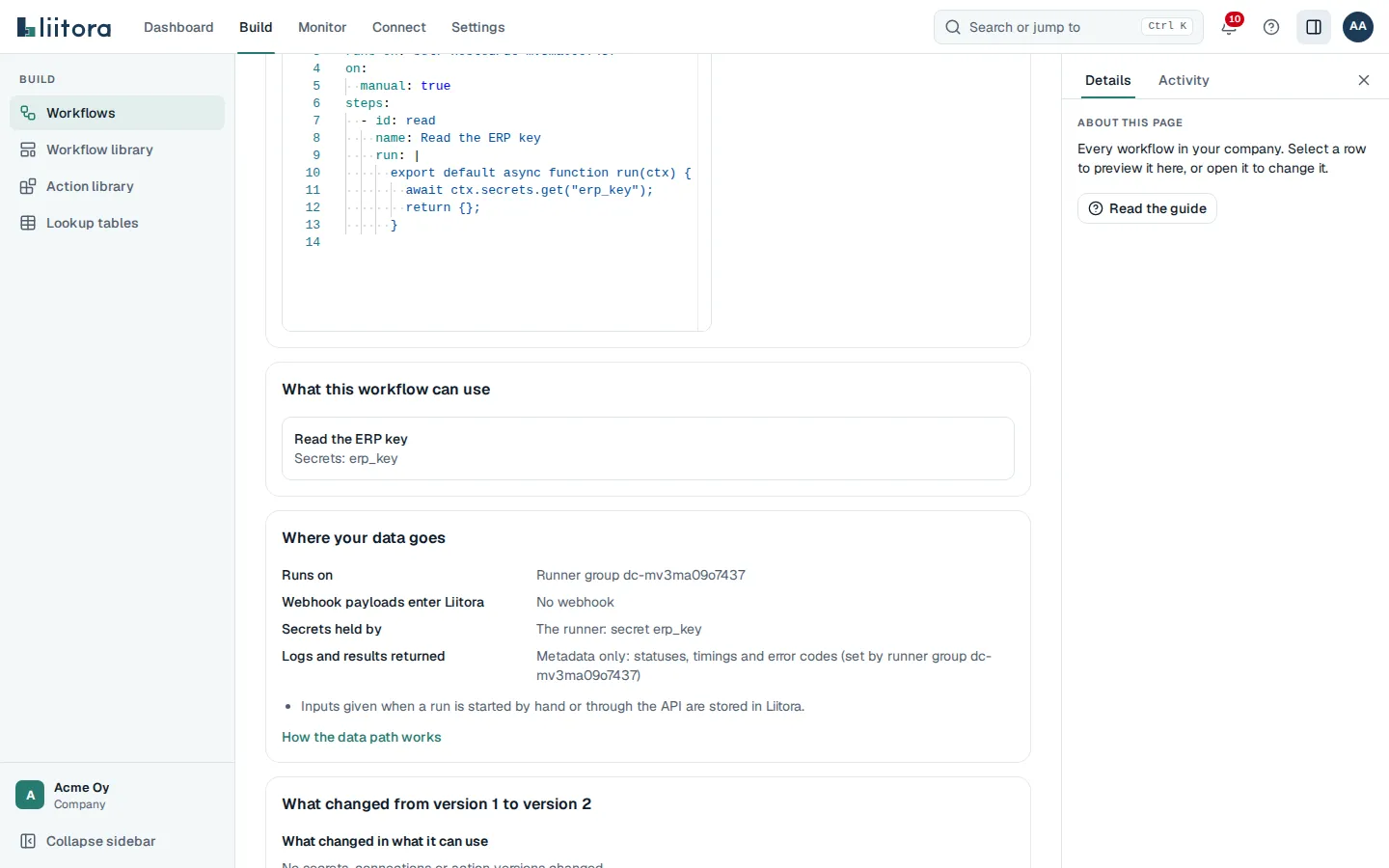Click the Collapse sidebar icon

click(28, 841)
